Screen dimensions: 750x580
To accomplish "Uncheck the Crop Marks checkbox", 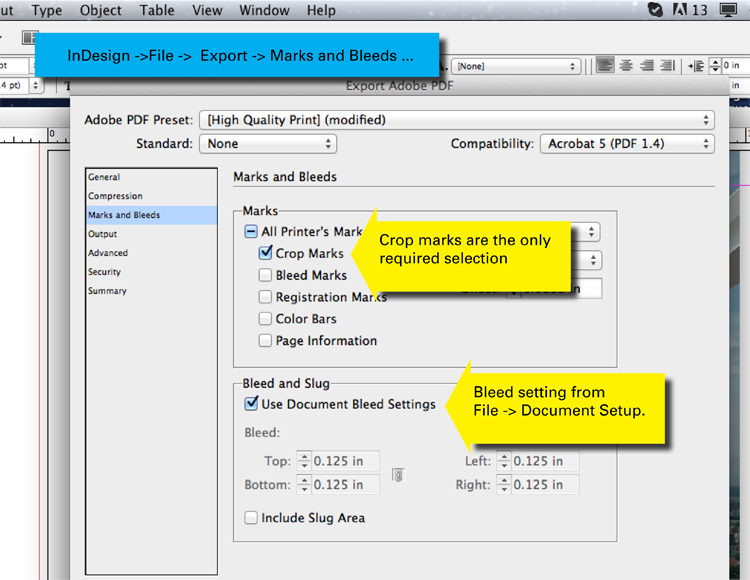I will tap(265, 252).
